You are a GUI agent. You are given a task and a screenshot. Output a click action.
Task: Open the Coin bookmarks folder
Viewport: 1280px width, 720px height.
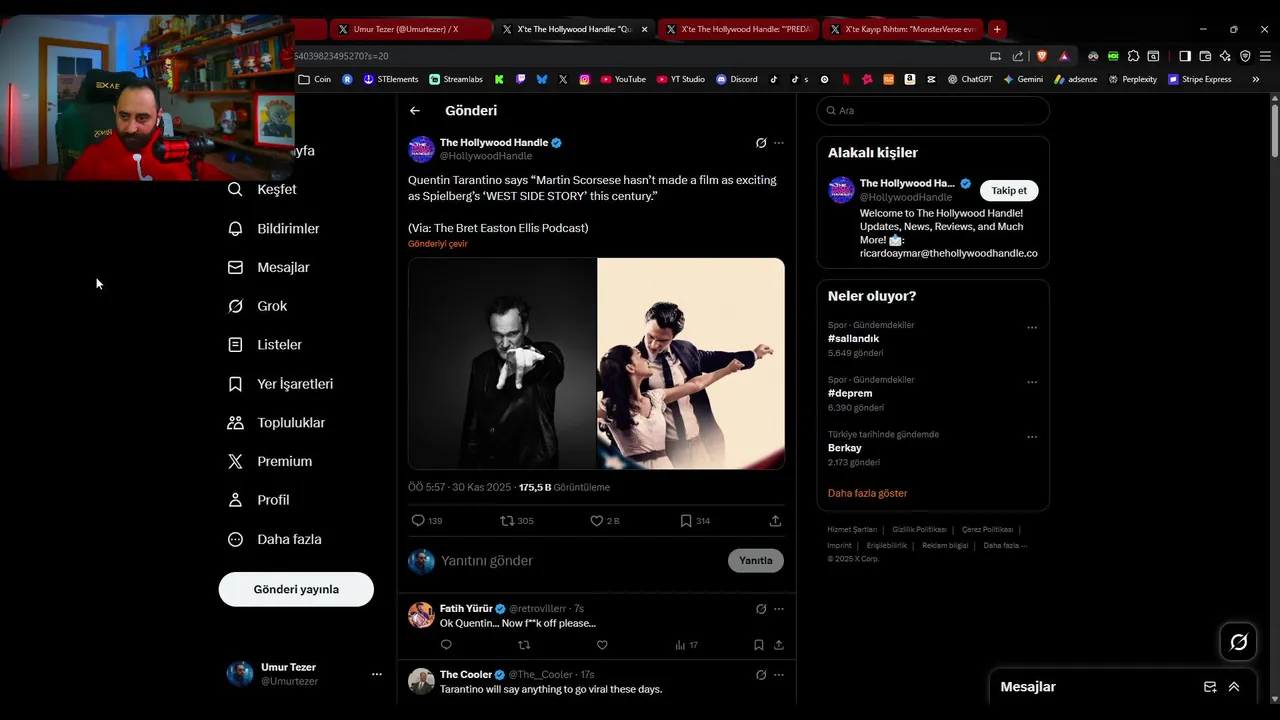[315, 79]
